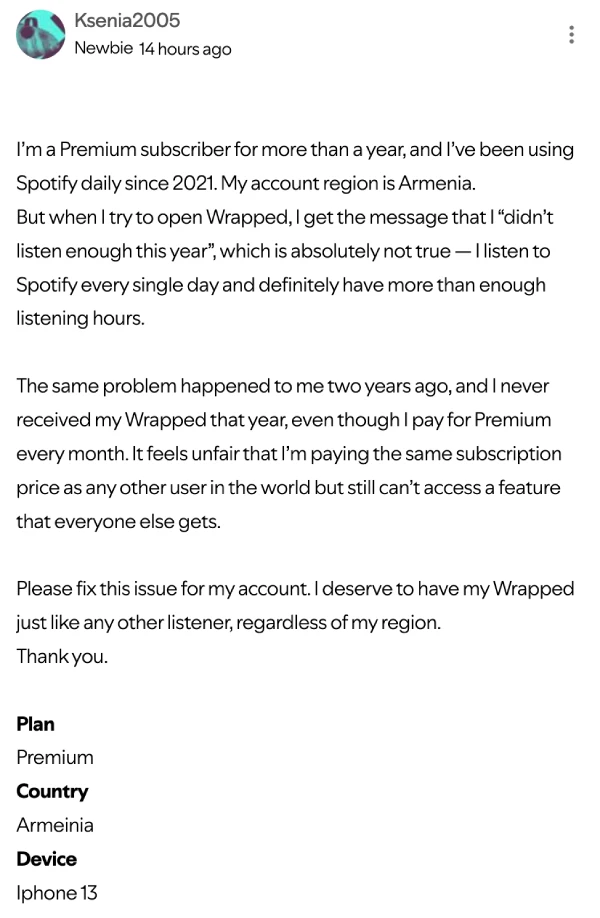The height and width of the screenshot is (918, 600).
Task: Click the Newbie rank label
Action: 103,48
